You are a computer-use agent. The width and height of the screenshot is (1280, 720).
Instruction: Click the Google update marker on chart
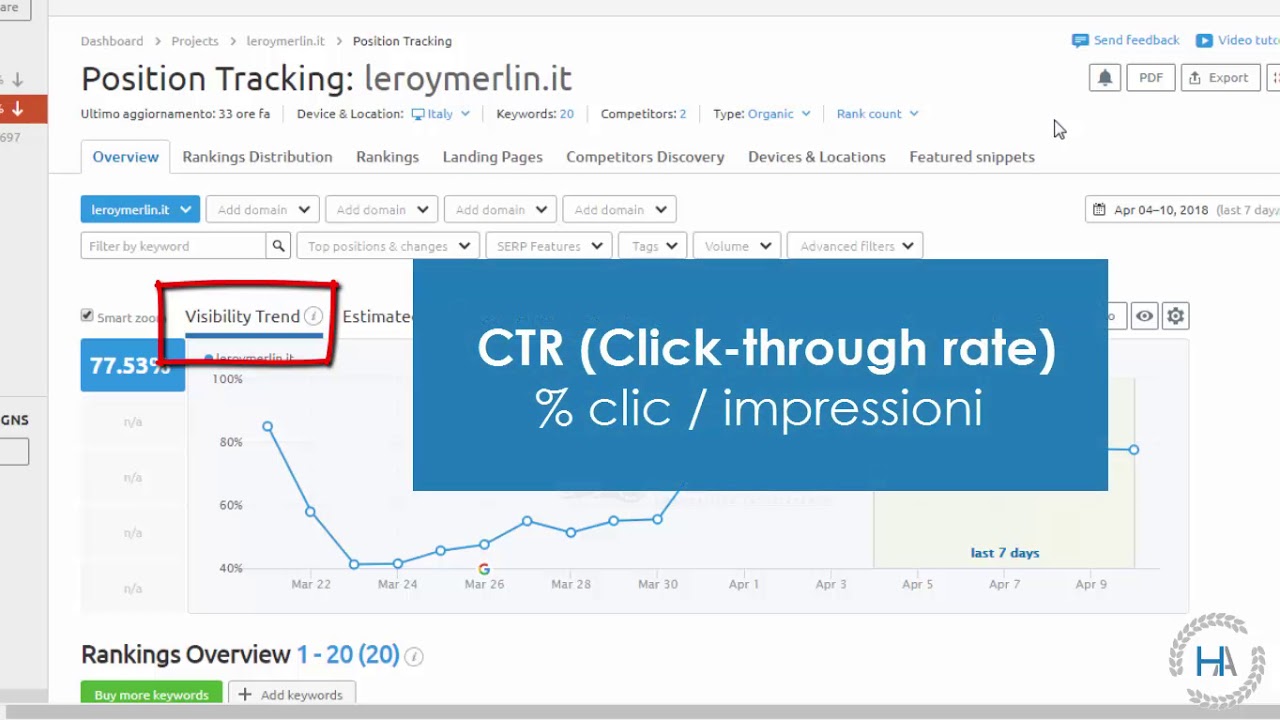[x=484, y=569]
